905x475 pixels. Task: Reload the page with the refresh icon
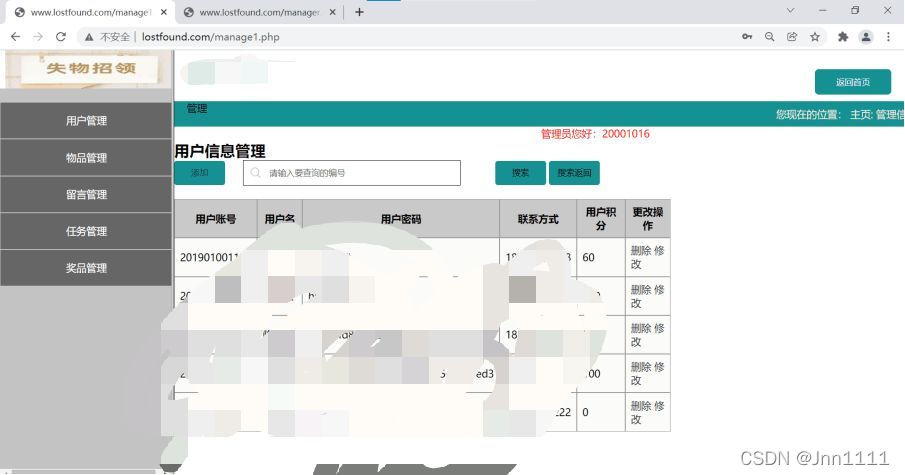pyautogui.click(x=61, y=37)
